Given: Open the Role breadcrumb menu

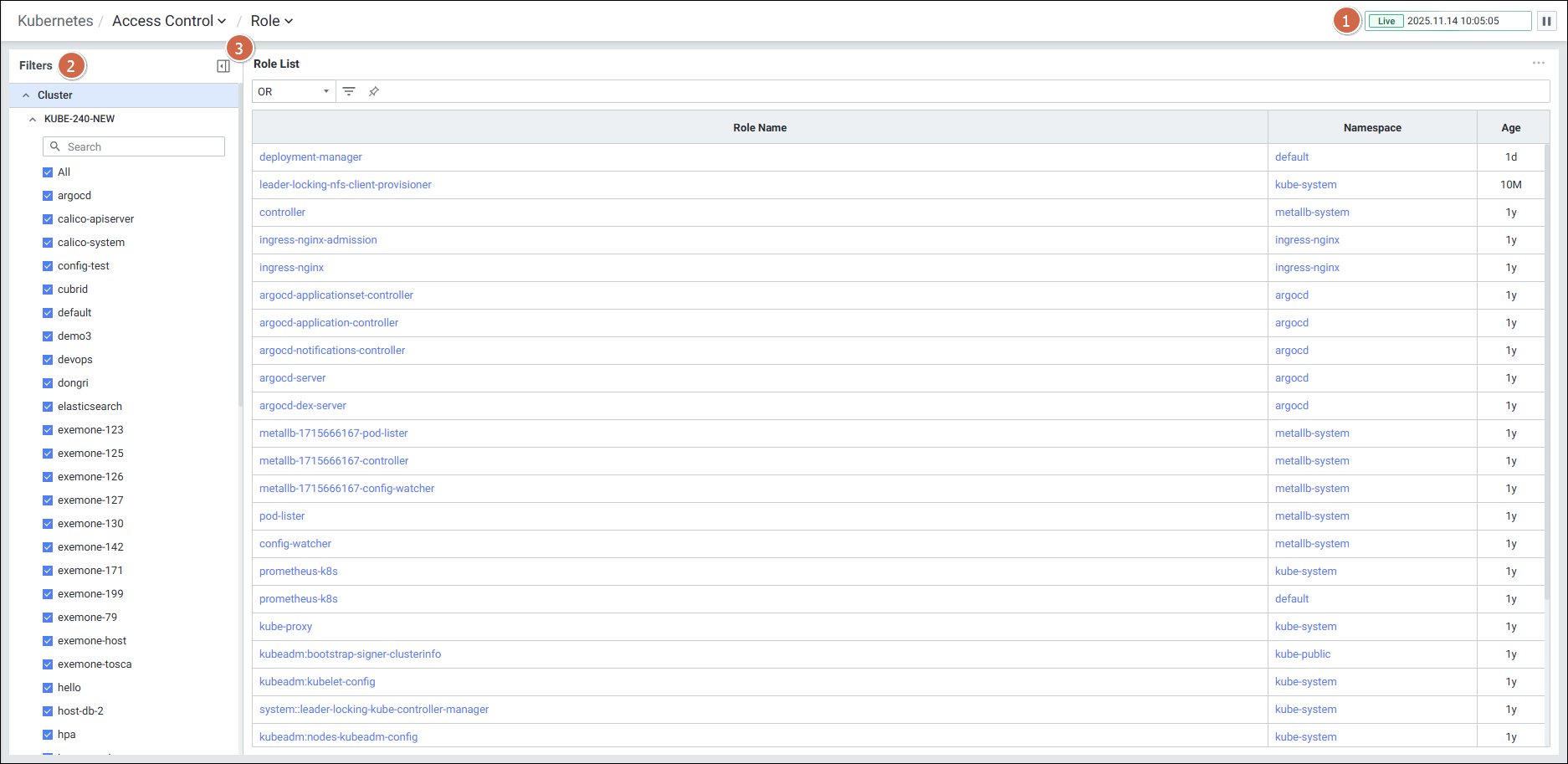Looking at the screenshot, I should click(x=271, y=21).
